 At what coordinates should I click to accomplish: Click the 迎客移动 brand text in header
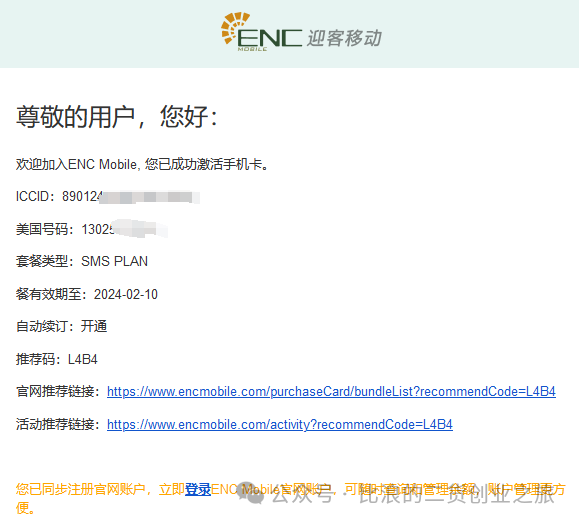point(344,38)
